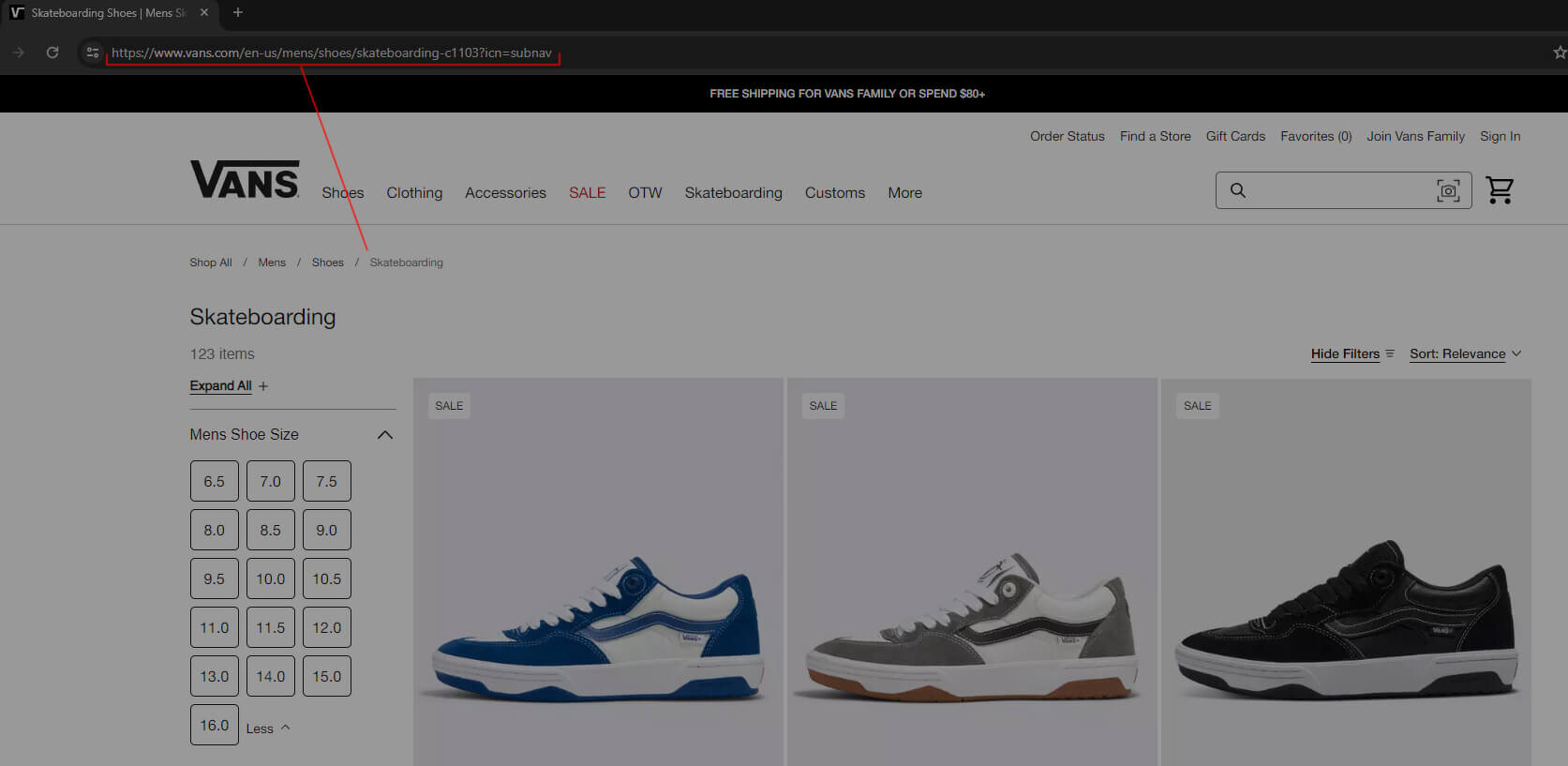
Task: Bookmark this page with the star
Action: pos(1559,53)
